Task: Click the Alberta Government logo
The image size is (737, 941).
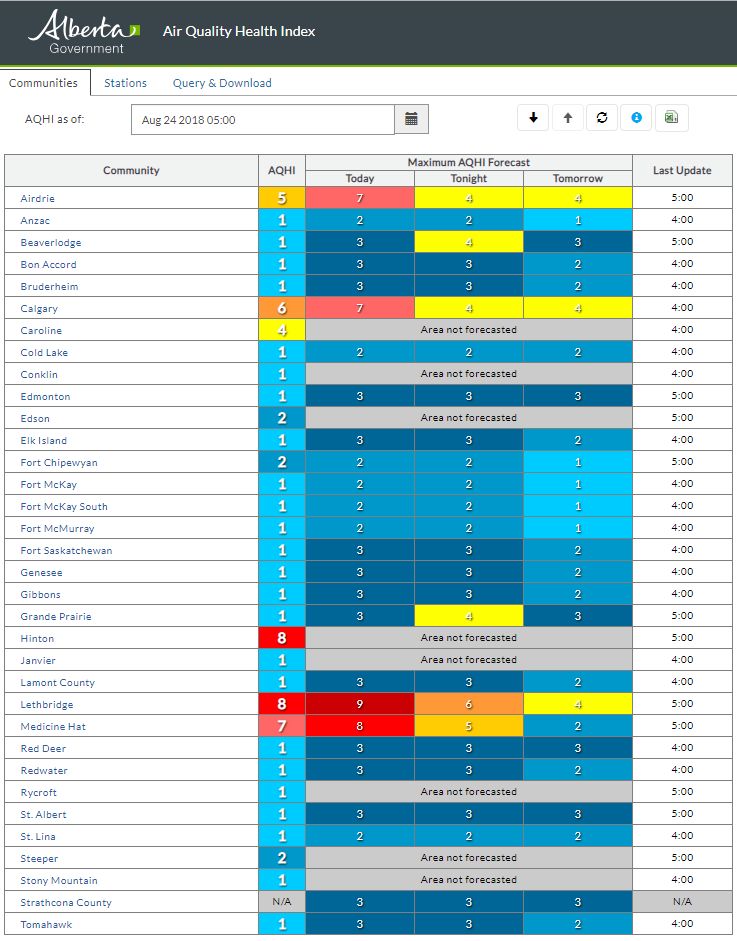Action: pyautogui.click(x=84, y=32)
